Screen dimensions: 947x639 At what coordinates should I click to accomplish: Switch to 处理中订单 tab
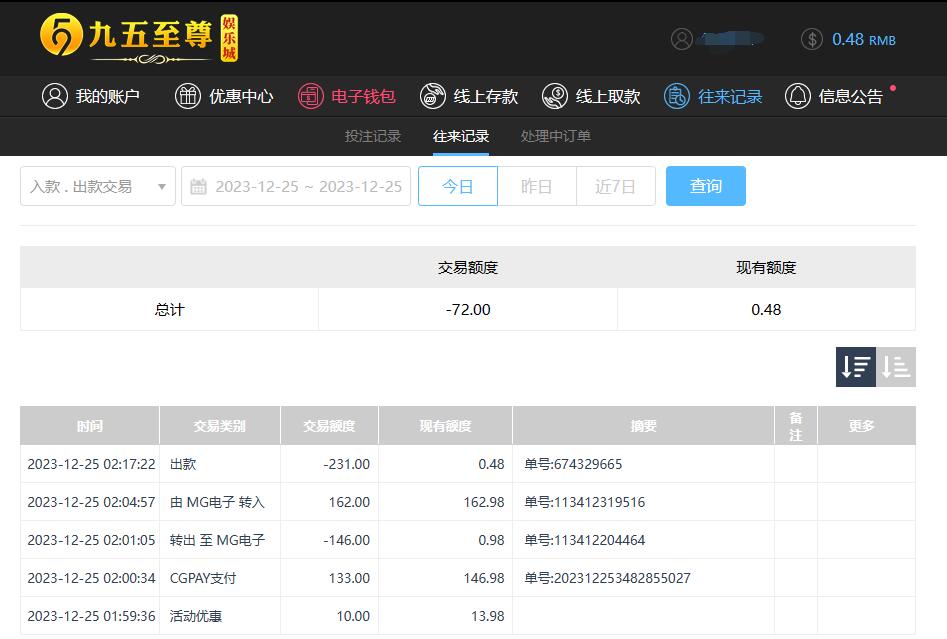pyautogui.click(x=556, y=136)
